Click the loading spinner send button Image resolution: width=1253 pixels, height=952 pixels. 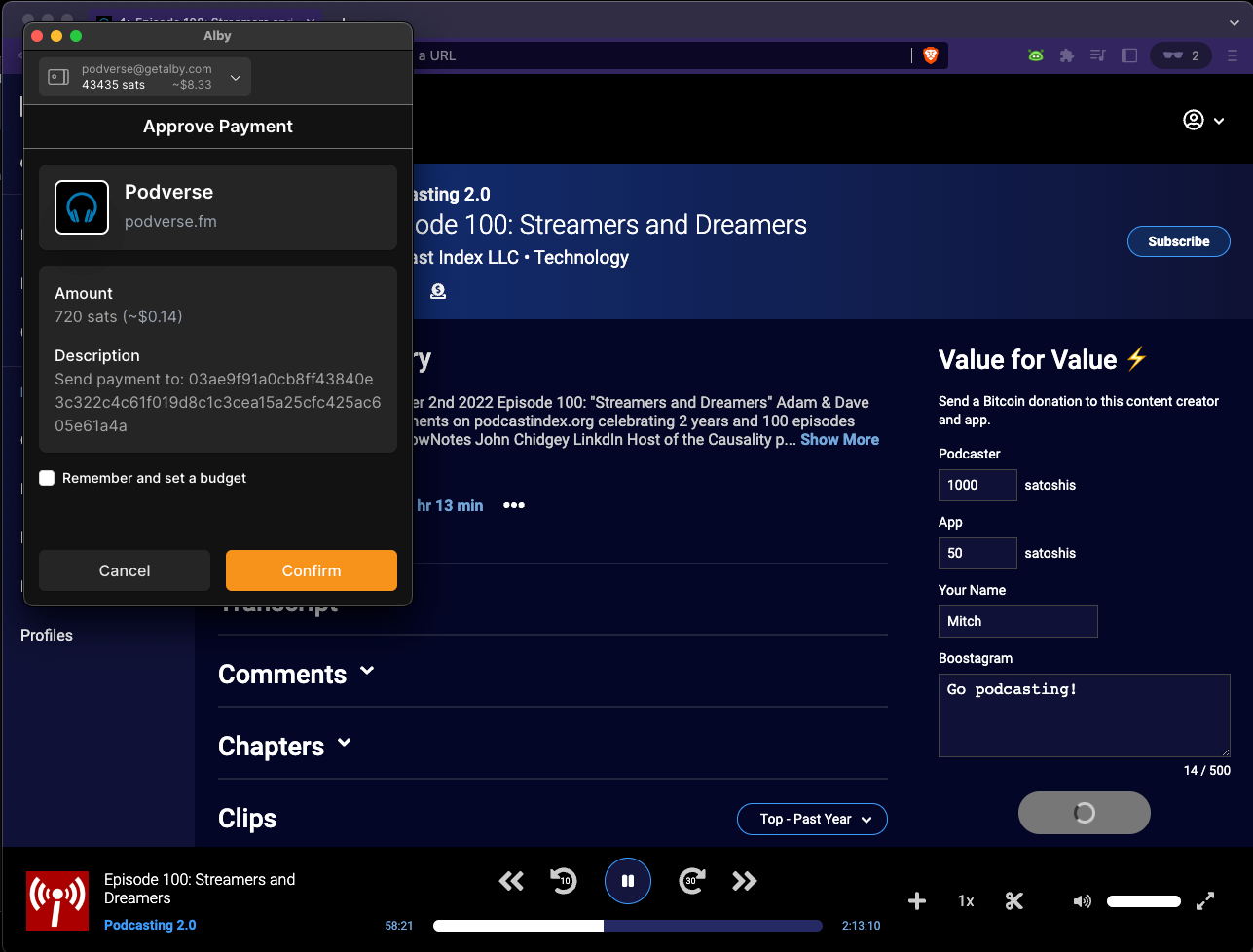click(1085, 813)
